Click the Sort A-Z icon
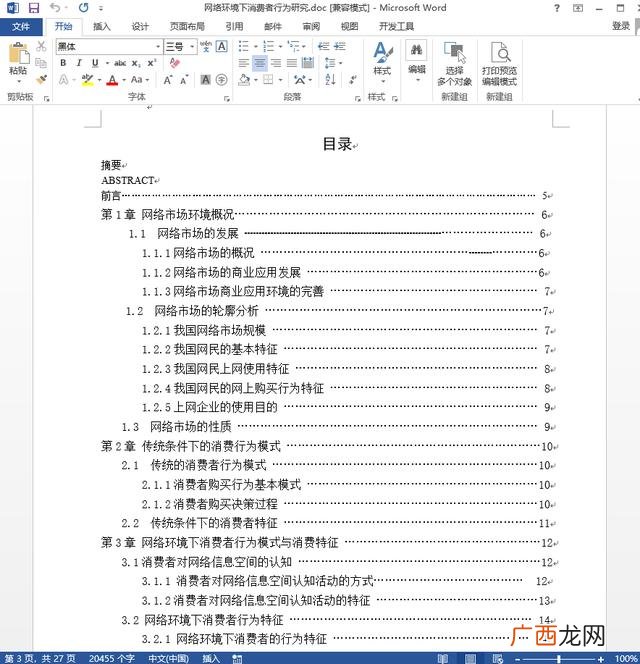The height and width of the screenshot is (664, 640). click(331, 80)
